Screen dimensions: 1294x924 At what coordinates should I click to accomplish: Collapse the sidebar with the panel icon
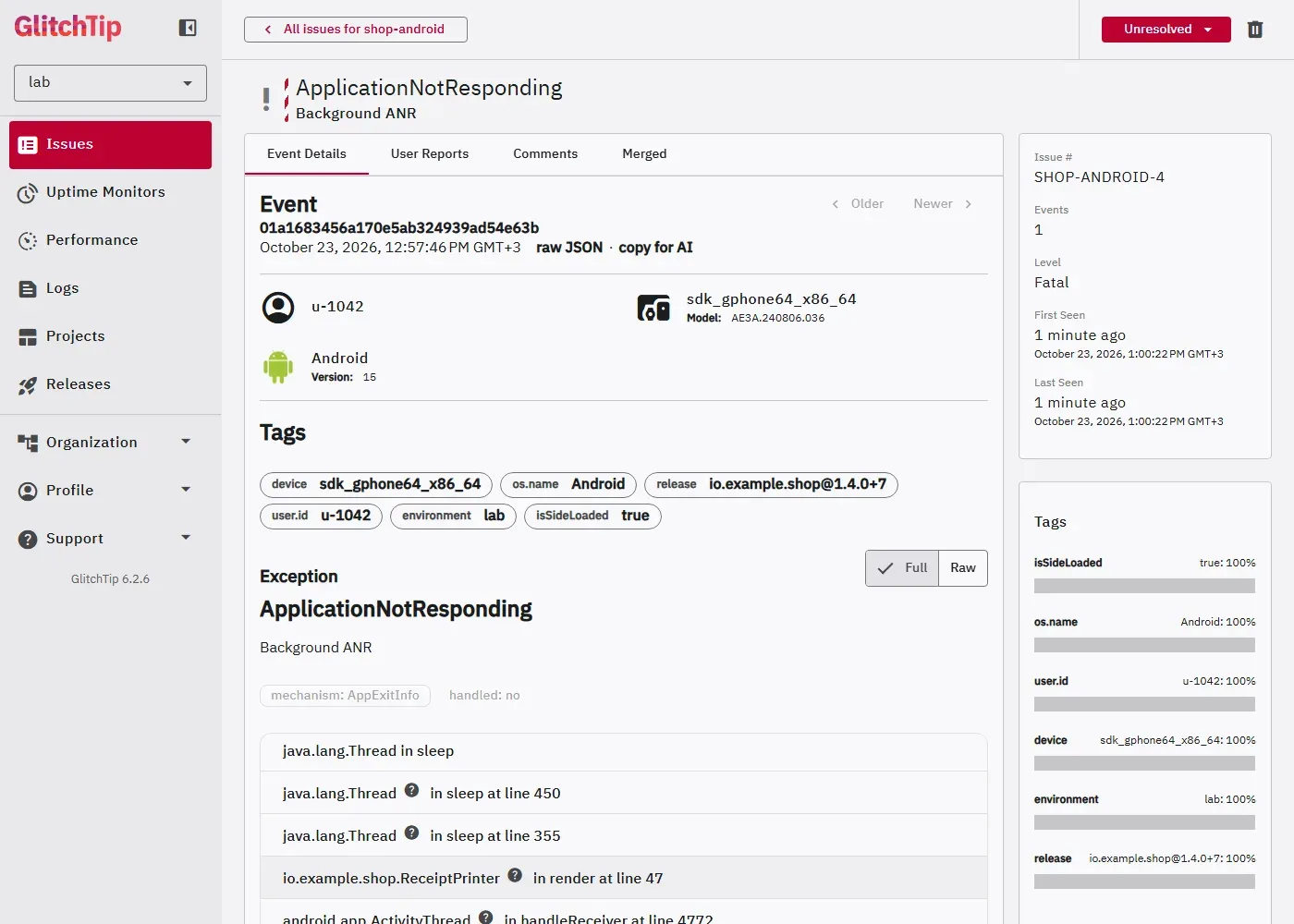[188, 28]
